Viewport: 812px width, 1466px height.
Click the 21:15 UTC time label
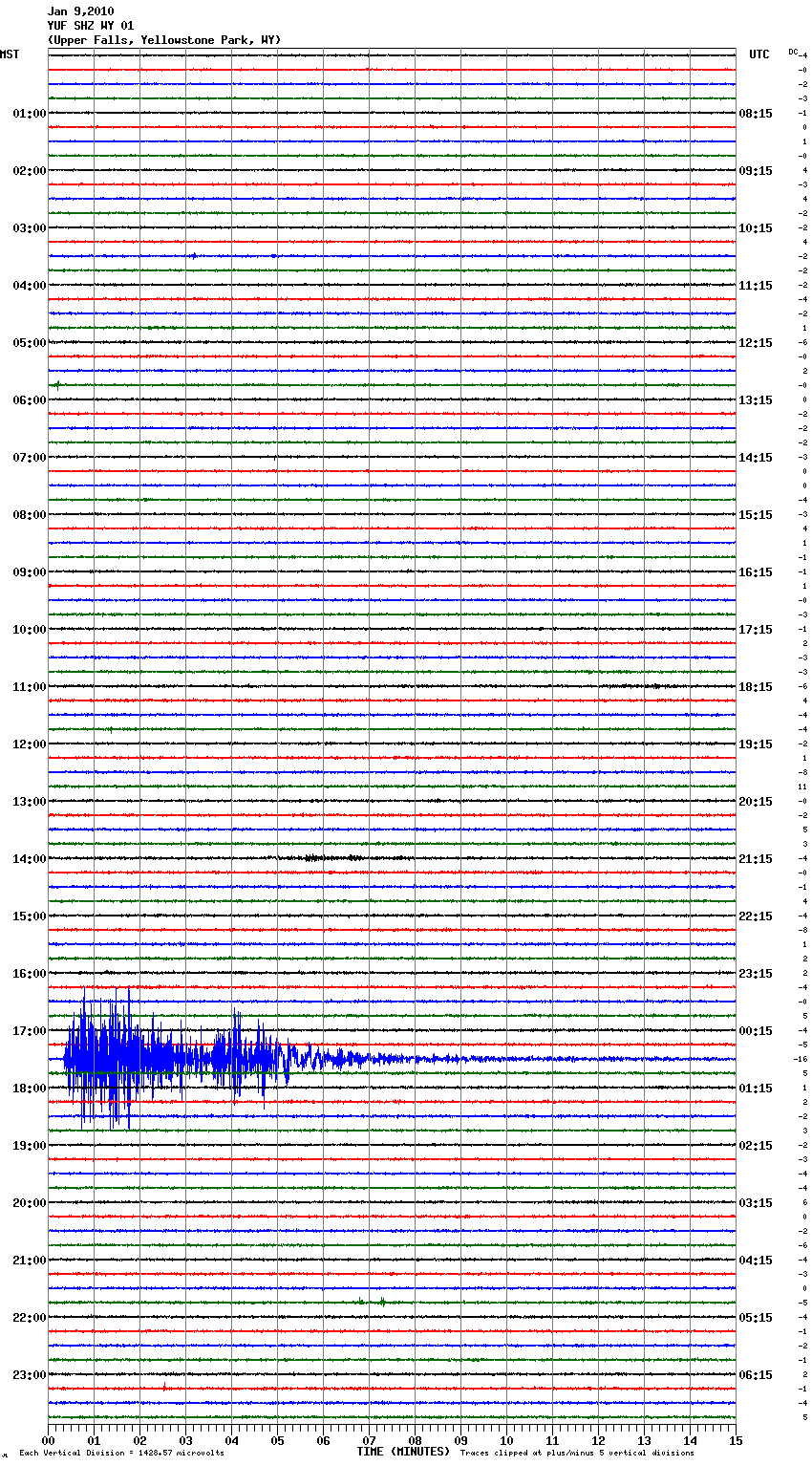(x=756, y=859)
